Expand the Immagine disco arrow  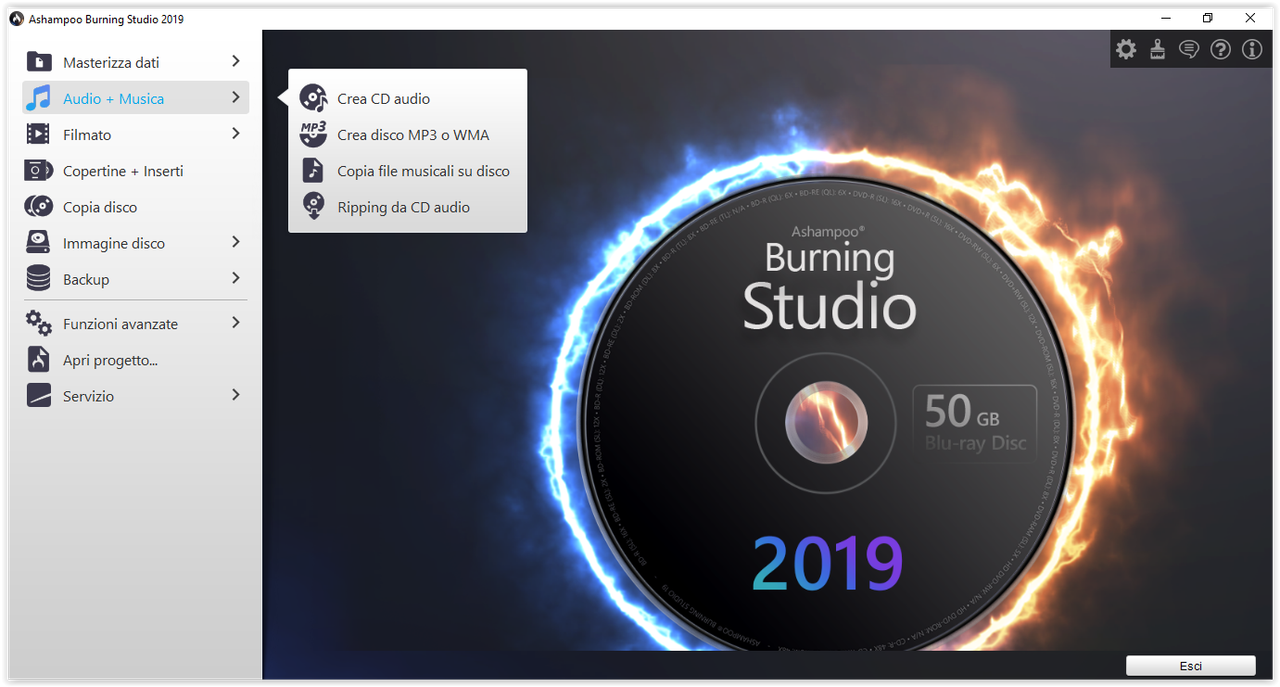(236, 242)
